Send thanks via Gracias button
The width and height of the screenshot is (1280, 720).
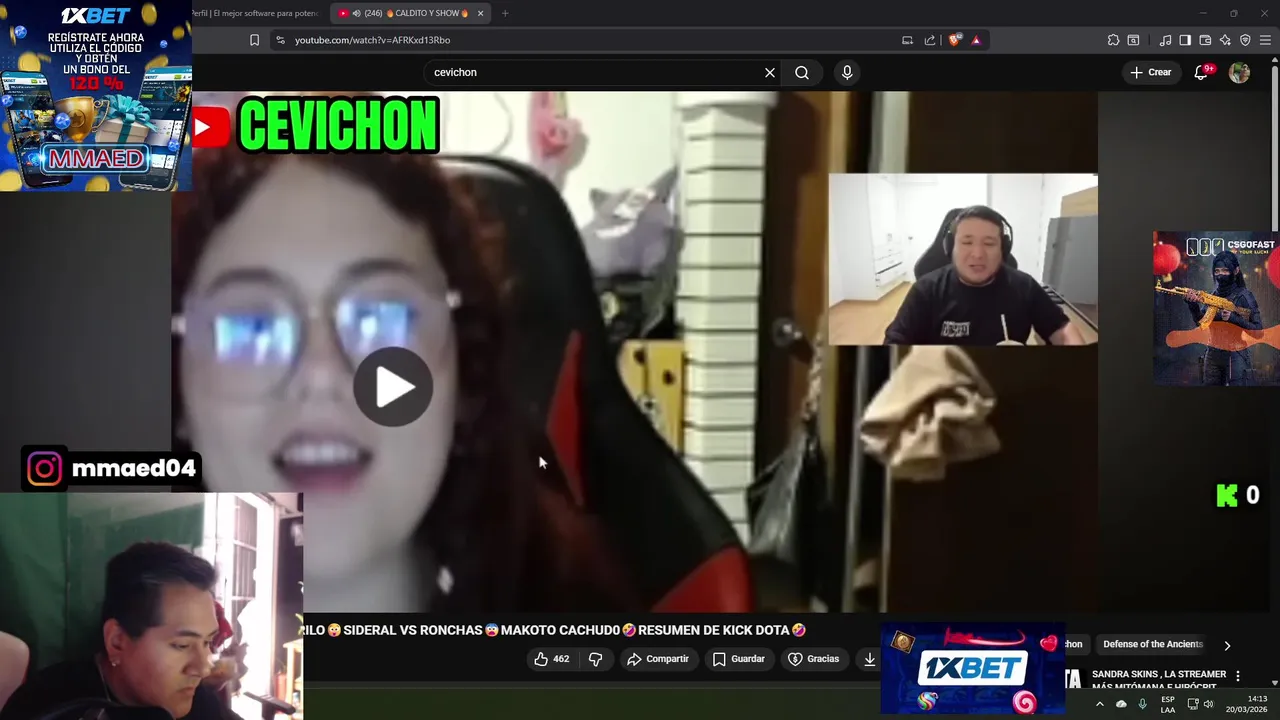814,659
